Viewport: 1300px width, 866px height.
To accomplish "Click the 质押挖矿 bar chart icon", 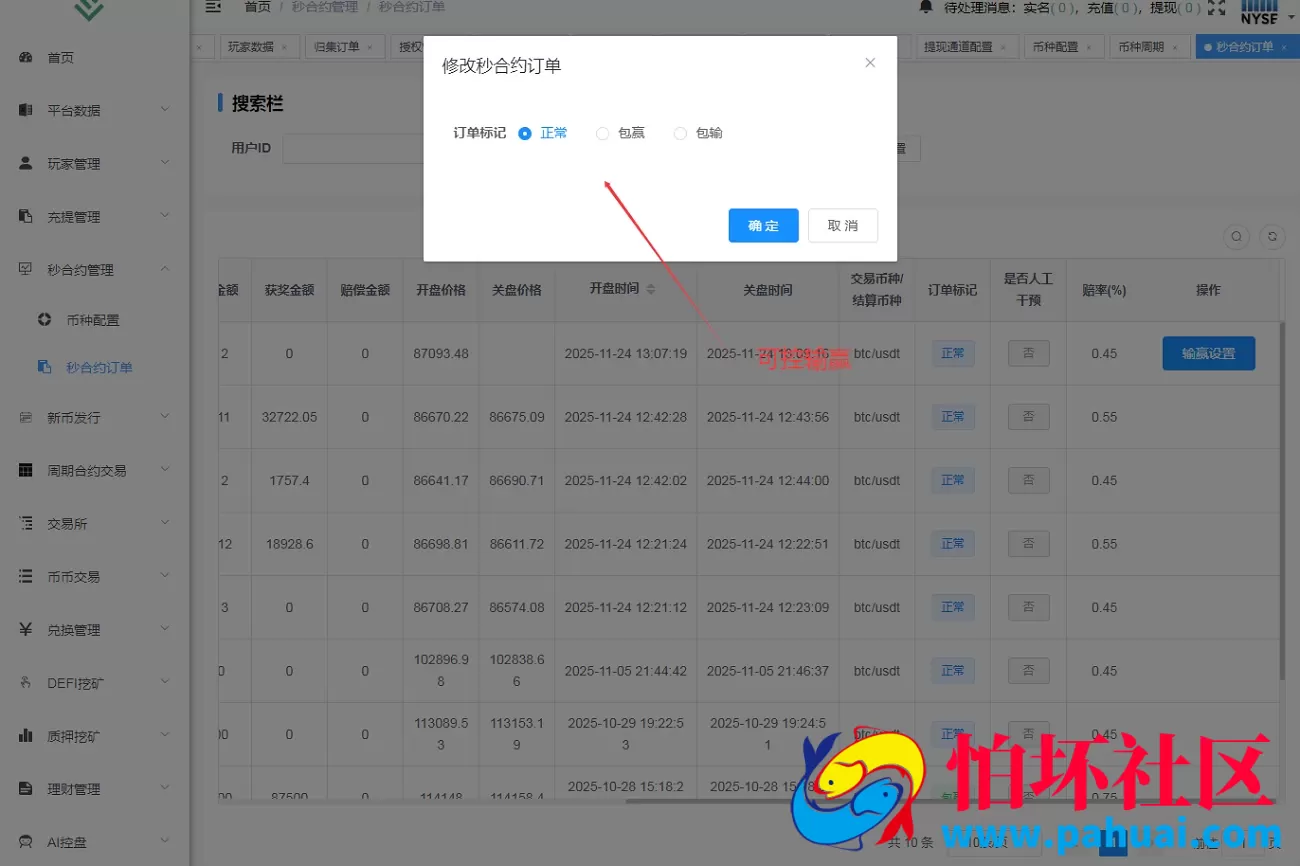I will pyautogui.click(x=26, y=736).
